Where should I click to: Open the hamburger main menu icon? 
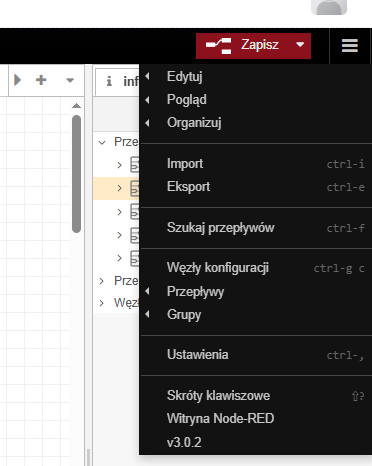(350, 46)
